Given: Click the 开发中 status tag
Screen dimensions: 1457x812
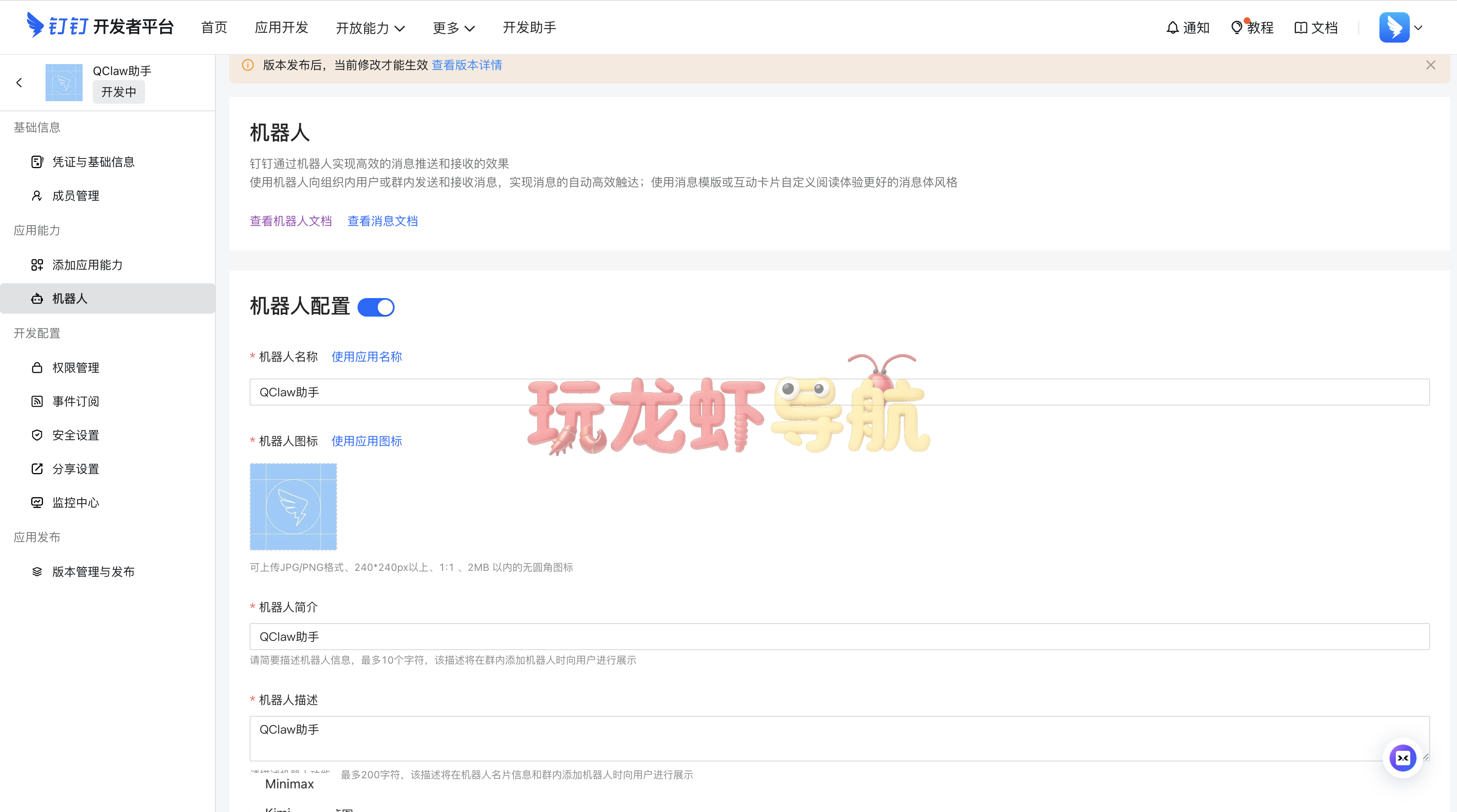Looking at the screenshot, I should coord(119,92).
